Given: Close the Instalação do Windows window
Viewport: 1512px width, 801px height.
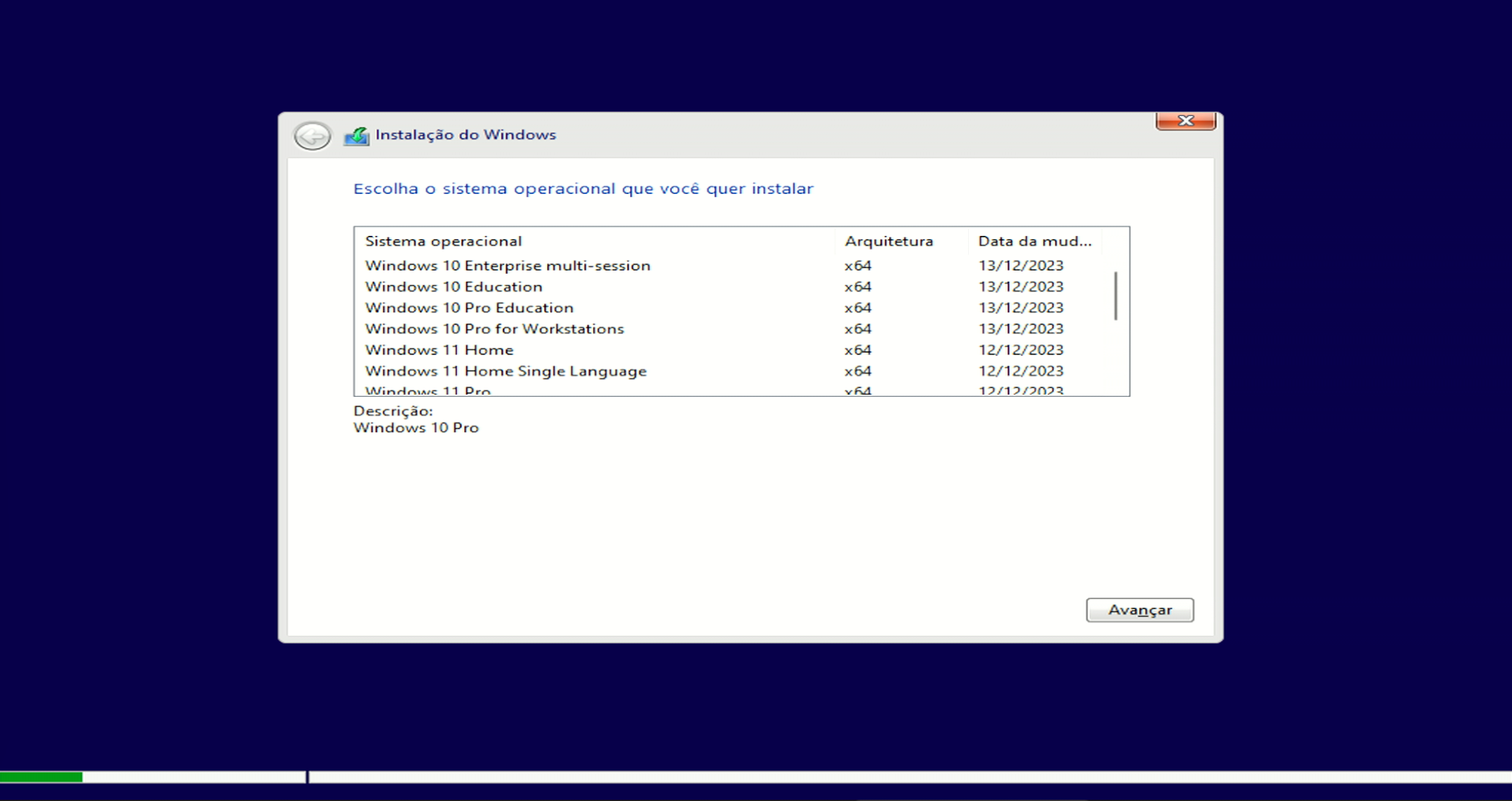Looking at the screenshot, I should (1186, 120).
